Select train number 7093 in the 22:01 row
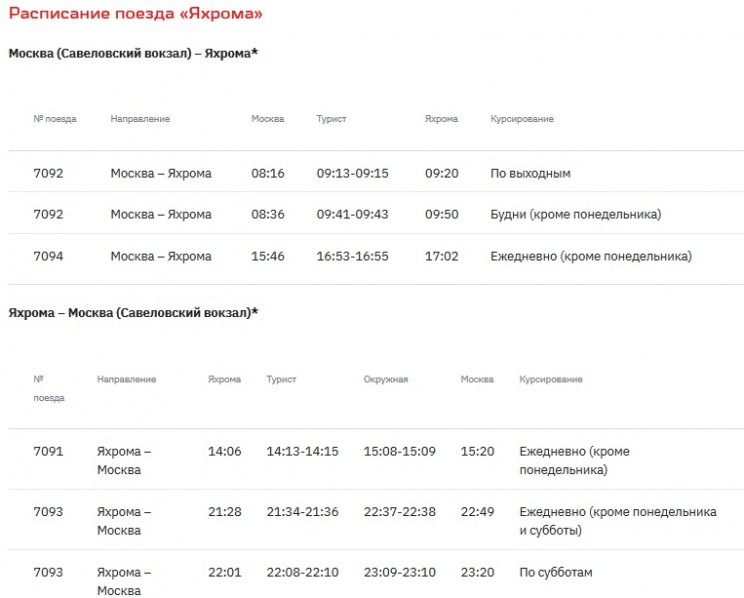This screenshot has height=598, width=744. [48, 572]
